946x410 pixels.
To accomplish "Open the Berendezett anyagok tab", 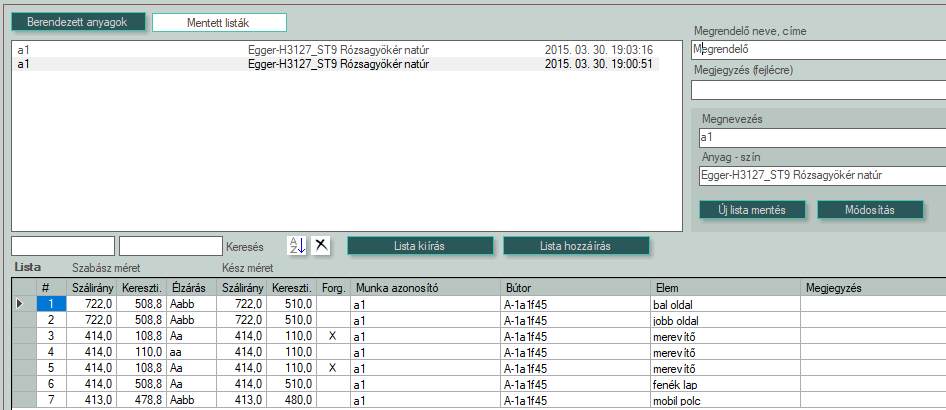I will click(x=78, y=22).
